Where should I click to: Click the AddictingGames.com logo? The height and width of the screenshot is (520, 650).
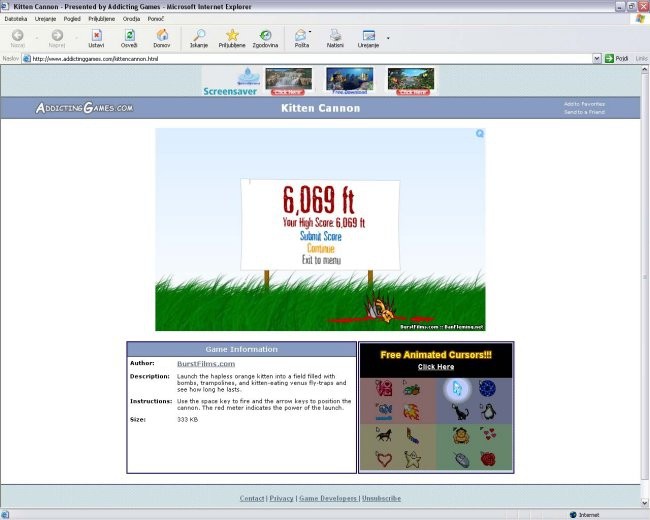pyautogui.click(x=85, y=108)
